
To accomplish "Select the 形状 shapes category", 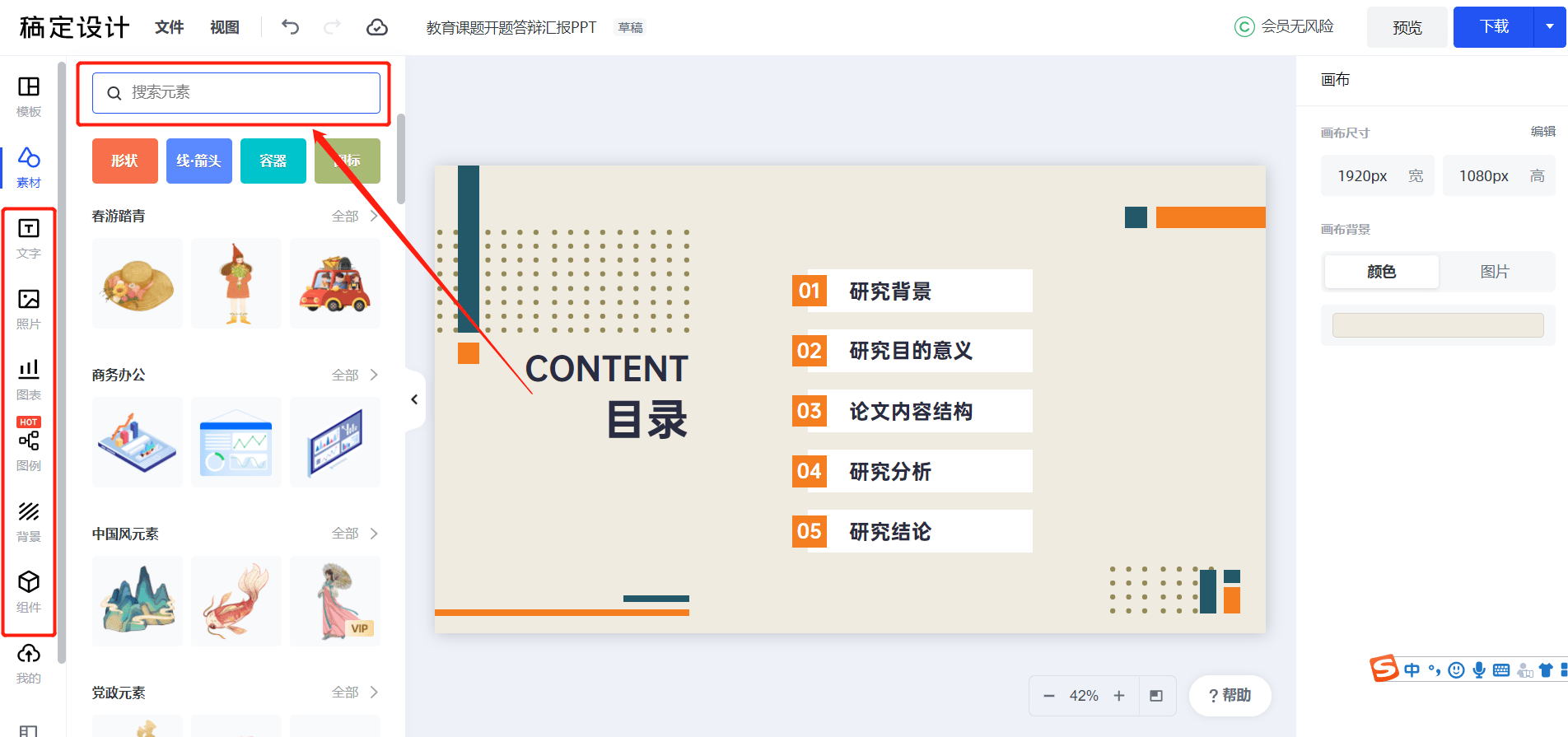I will pyautogui.click(x=125, y=161).
